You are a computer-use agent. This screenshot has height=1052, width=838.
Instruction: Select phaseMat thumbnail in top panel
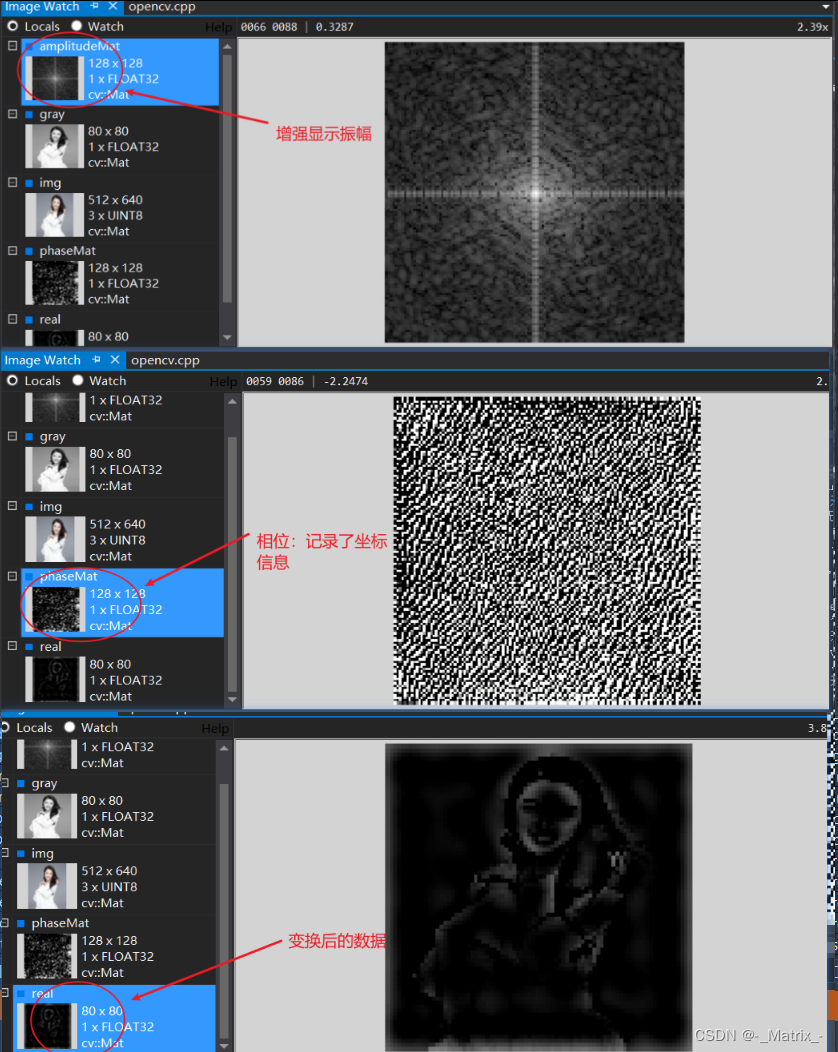(x=55, y=283)
